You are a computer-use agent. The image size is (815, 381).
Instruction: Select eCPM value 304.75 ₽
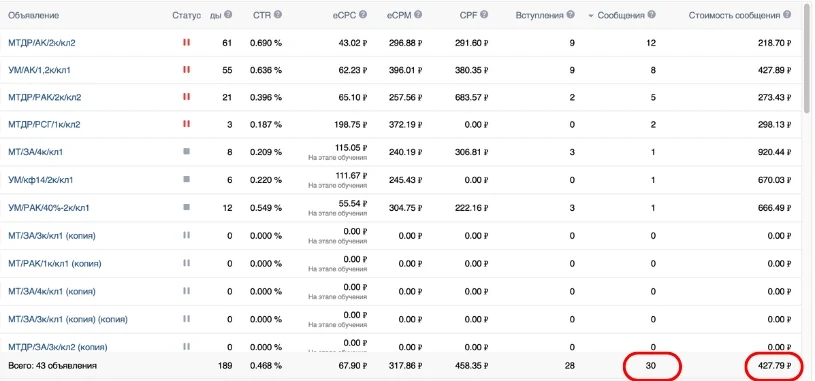pyautogui.click(x=405, y=208)
